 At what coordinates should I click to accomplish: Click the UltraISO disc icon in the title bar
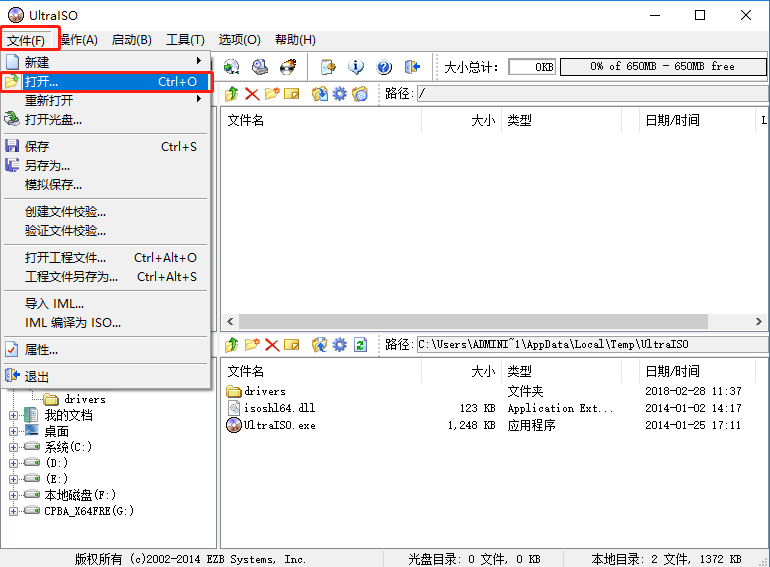point(16,15)
